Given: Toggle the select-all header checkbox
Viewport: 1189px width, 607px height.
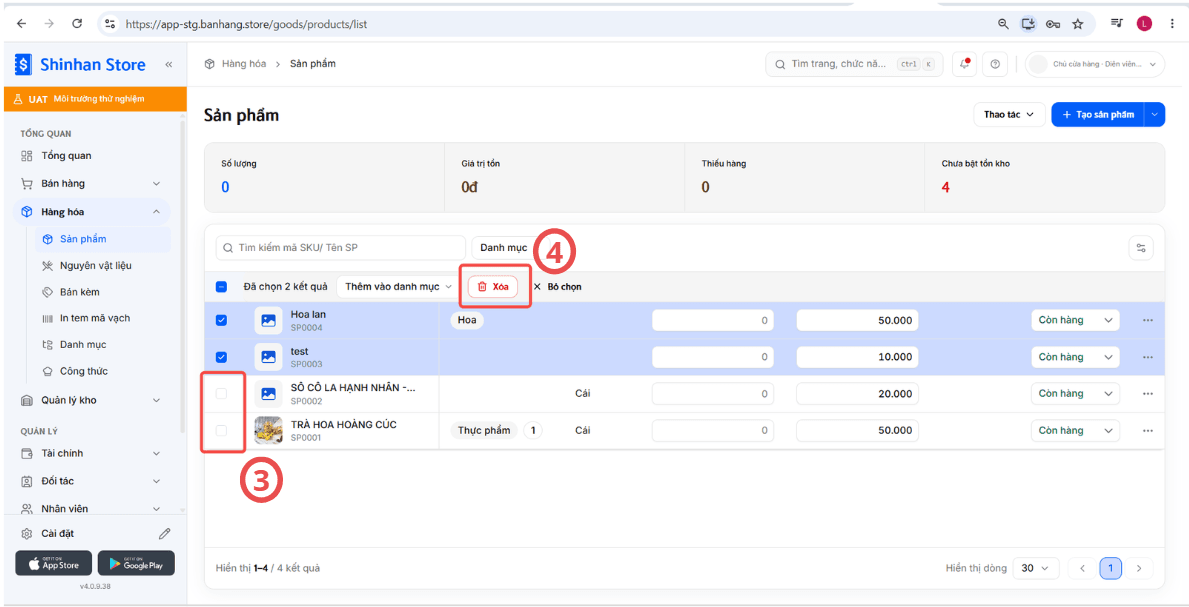Looking at the screenshot, I should (221, 287).
